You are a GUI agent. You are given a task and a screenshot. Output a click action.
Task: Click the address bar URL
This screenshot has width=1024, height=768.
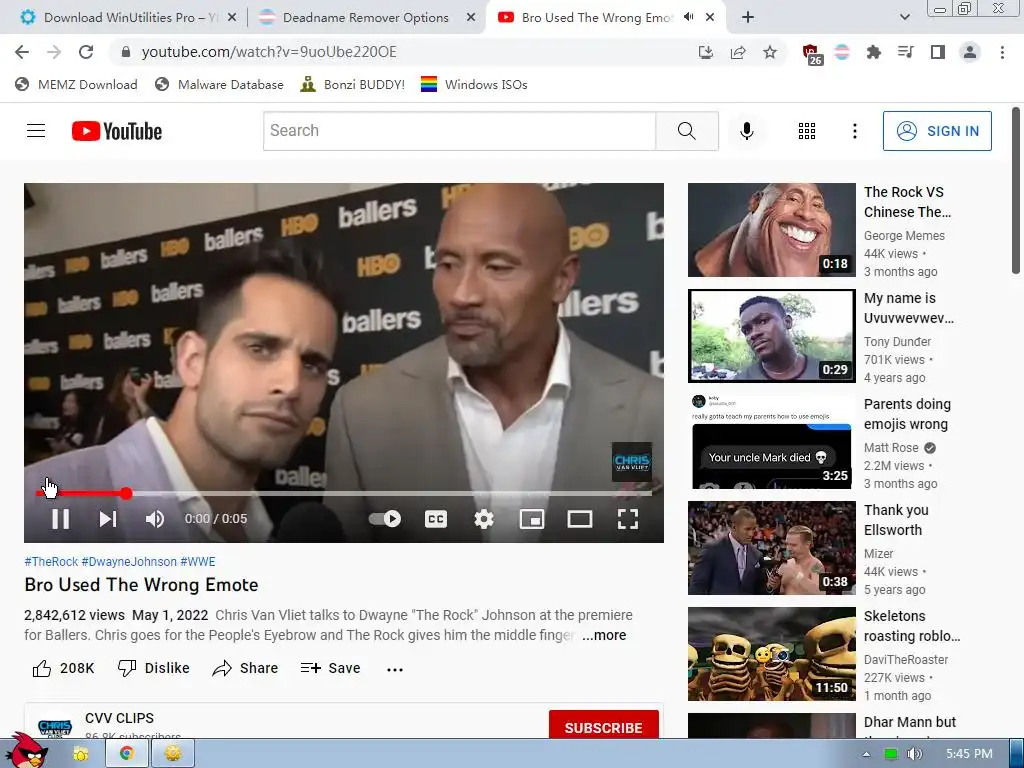point(269,52)
